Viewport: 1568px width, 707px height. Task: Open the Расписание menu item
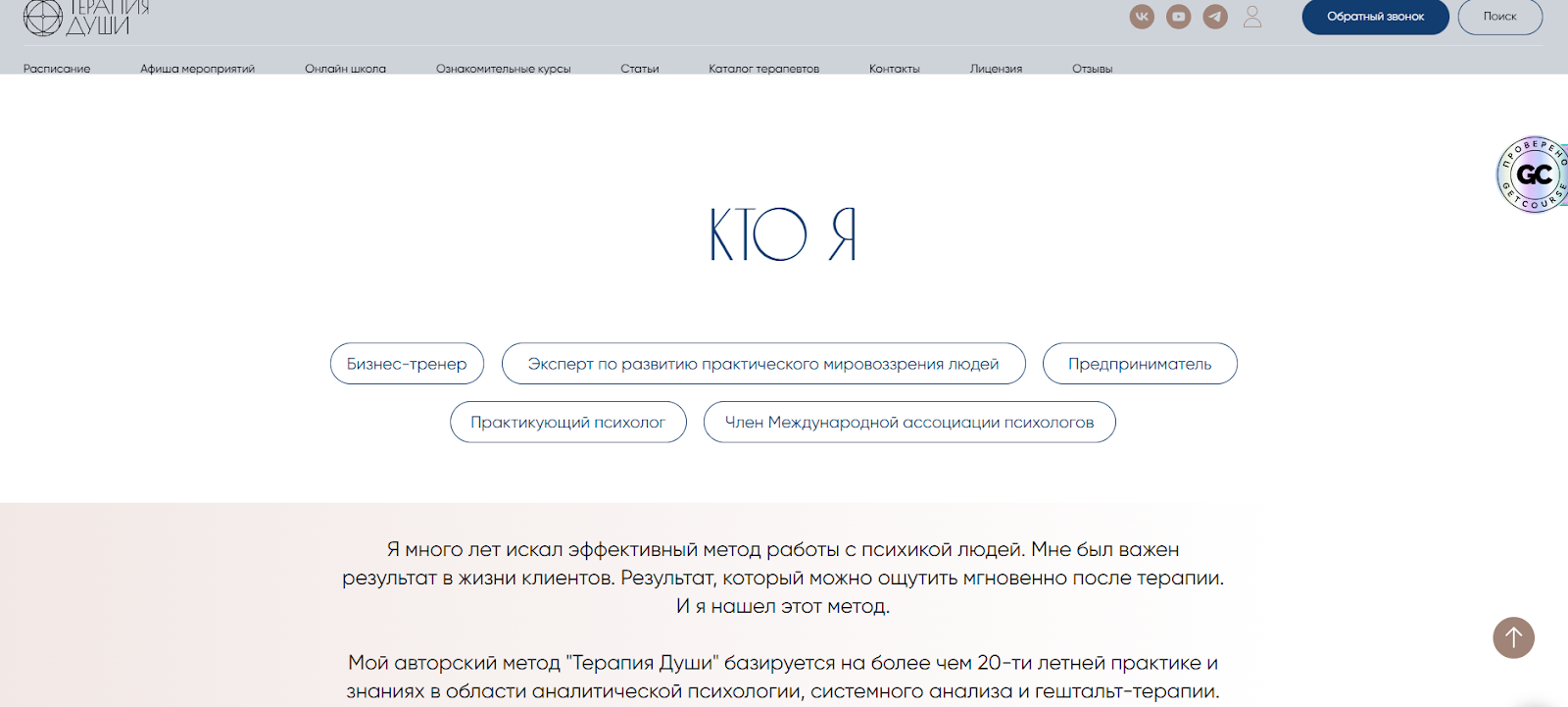point(57,69)
